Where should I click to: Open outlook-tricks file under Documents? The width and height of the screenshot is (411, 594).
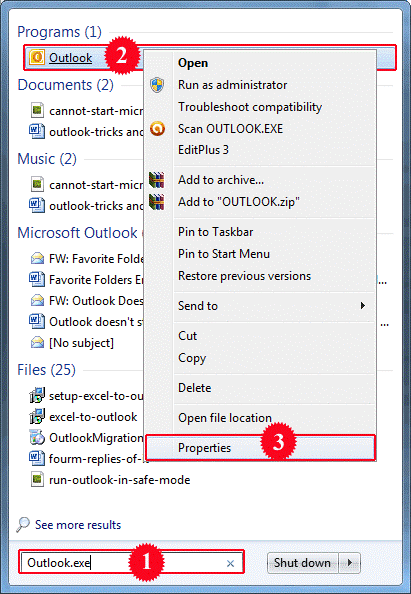click(x=87, y=132)
